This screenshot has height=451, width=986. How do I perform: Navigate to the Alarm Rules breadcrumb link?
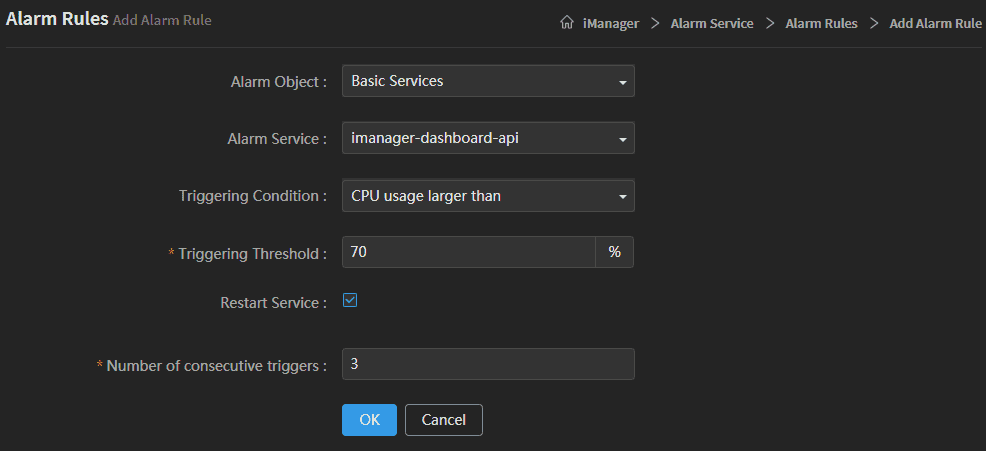tap(821, 23)
